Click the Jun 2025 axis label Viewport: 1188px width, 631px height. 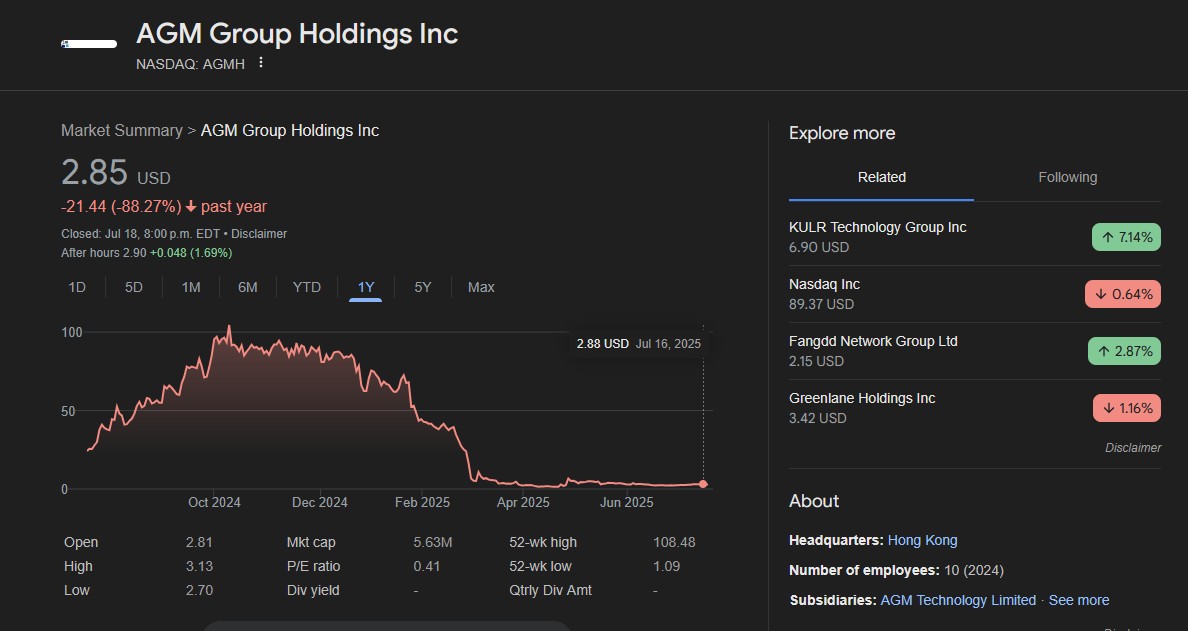tap(627, 502)
